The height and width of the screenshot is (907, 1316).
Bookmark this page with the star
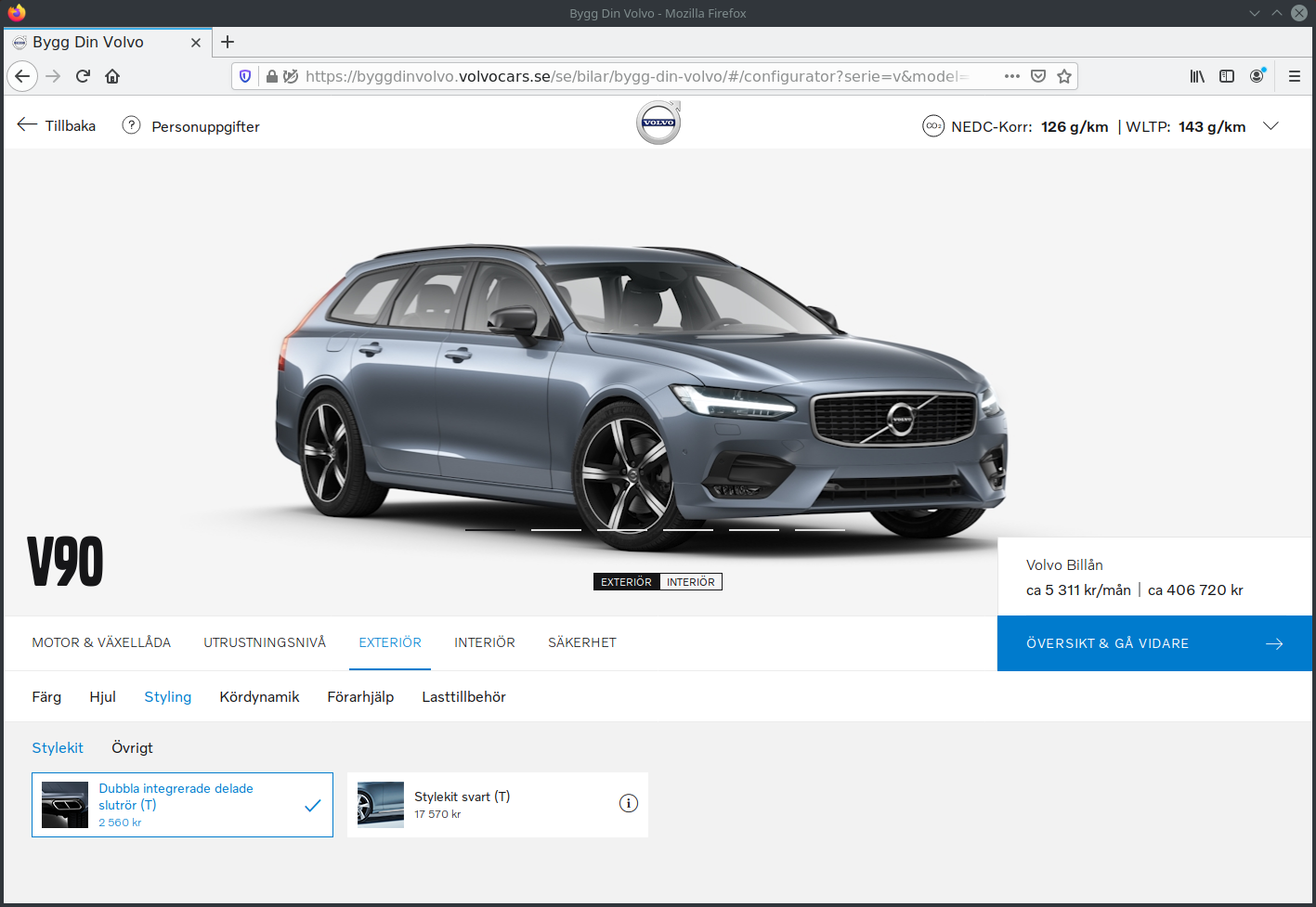[x=1064, y=76]
